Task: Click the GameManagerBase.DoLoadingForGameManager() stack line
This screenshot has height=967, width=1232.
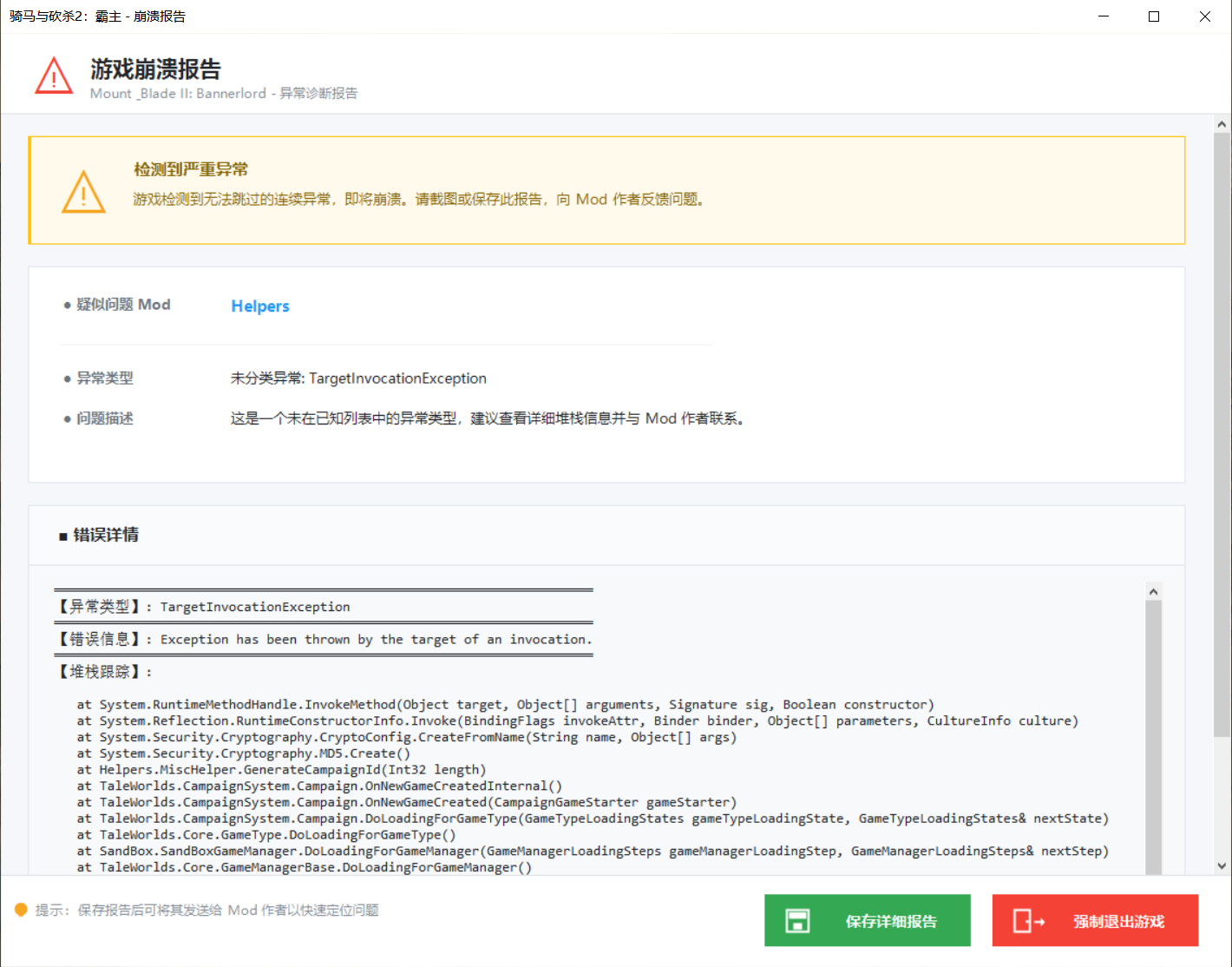Action: coord(305,867)
